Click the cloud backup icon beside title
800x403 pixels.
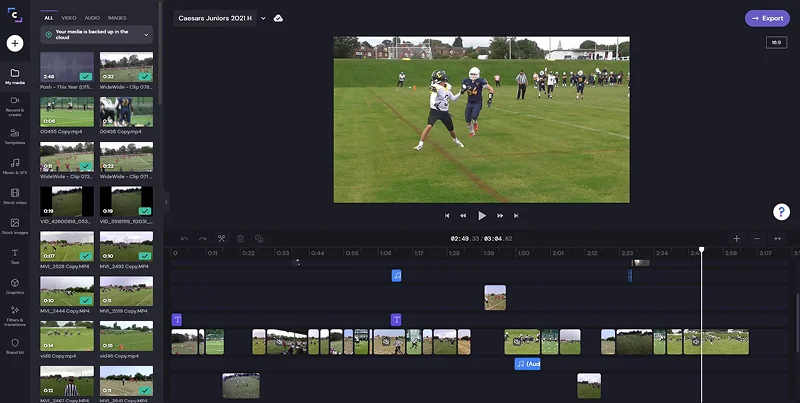coord(278,18)
